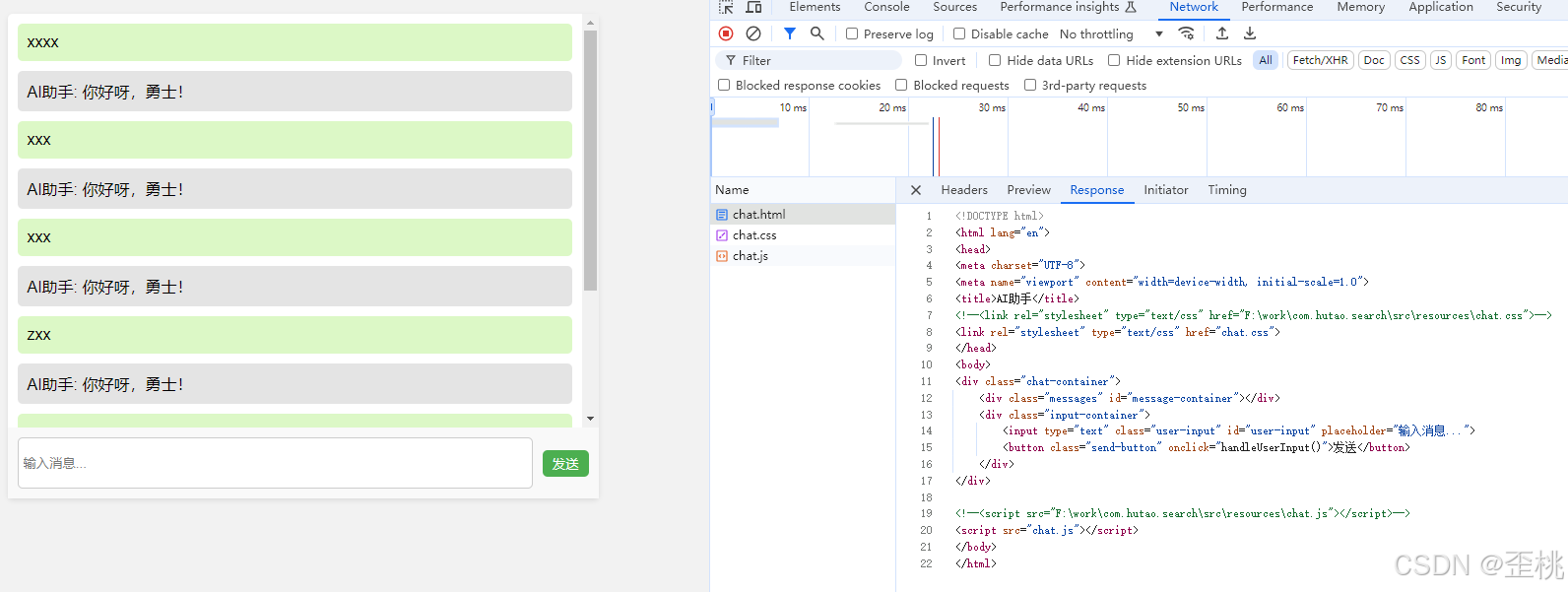Image resolution: width=1568 pixels, height=592 pixels.
Task: Filter requests by Font type
Action: 1473,60
